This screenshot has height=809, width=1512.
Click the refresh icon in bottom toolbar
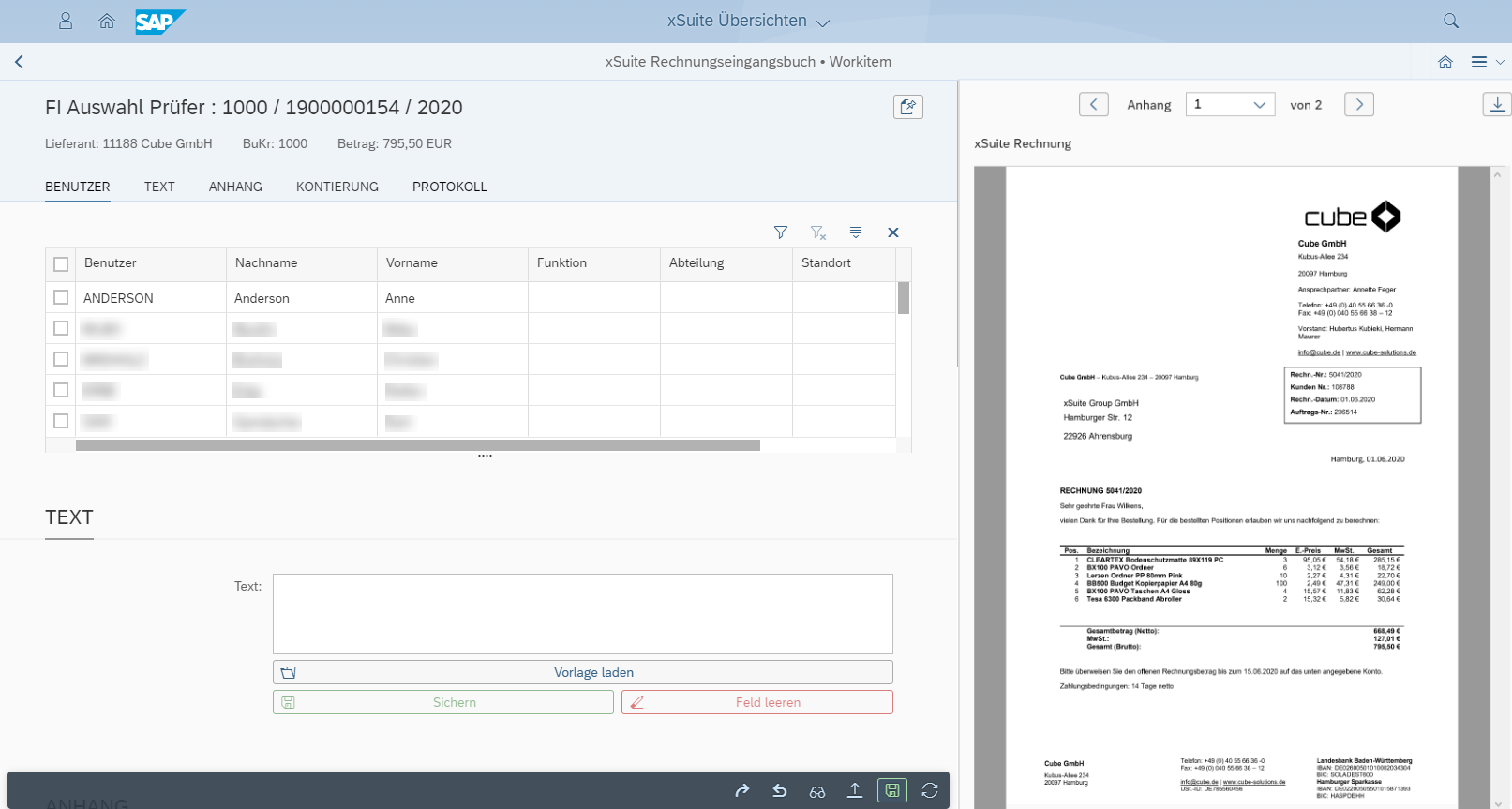(x=930, y=790)
